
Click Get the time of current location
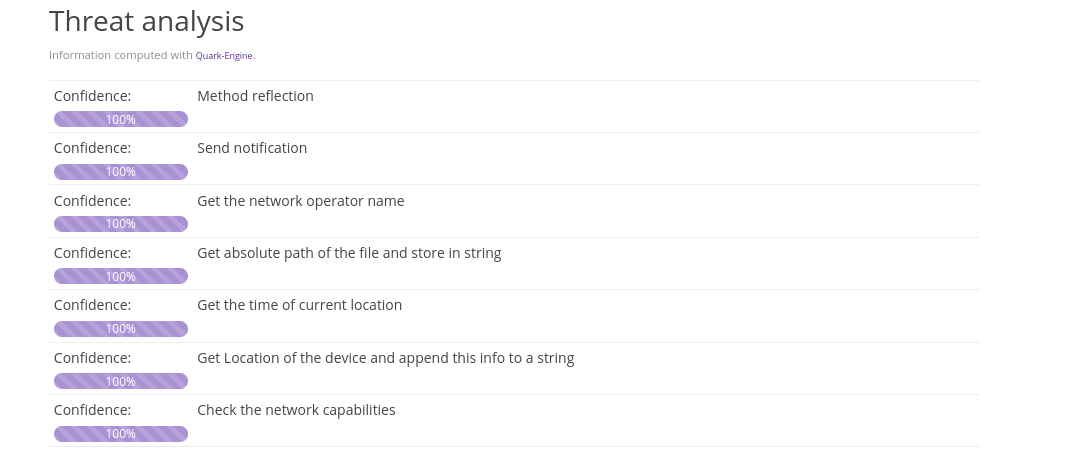point(299,305)
